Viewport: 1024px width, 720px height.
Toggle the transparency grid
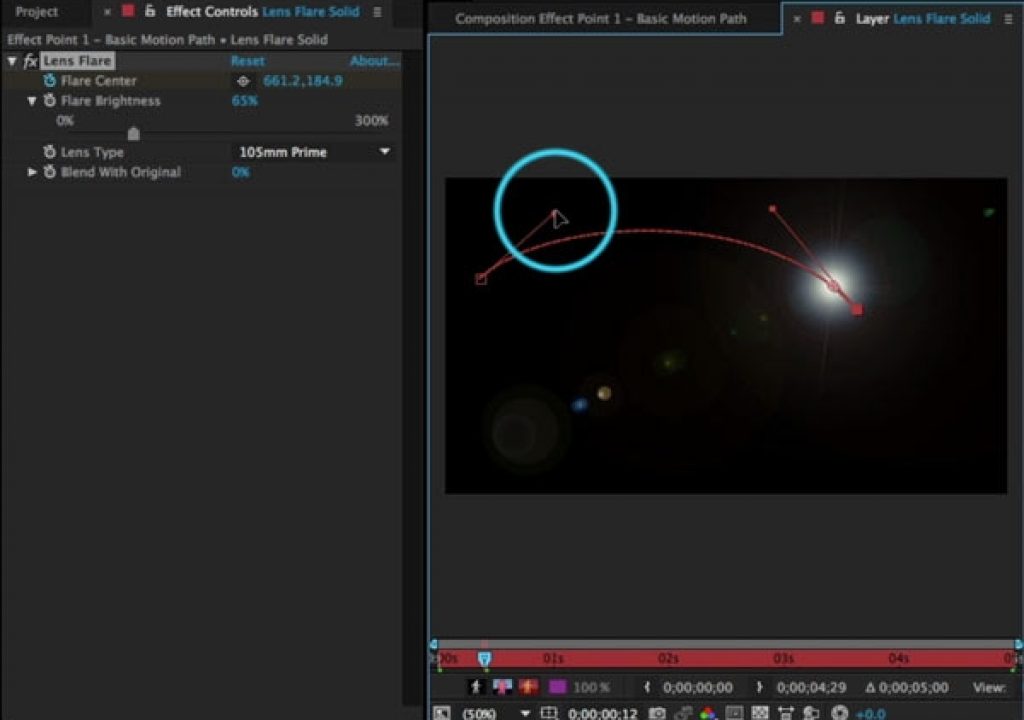pos(760,713)
